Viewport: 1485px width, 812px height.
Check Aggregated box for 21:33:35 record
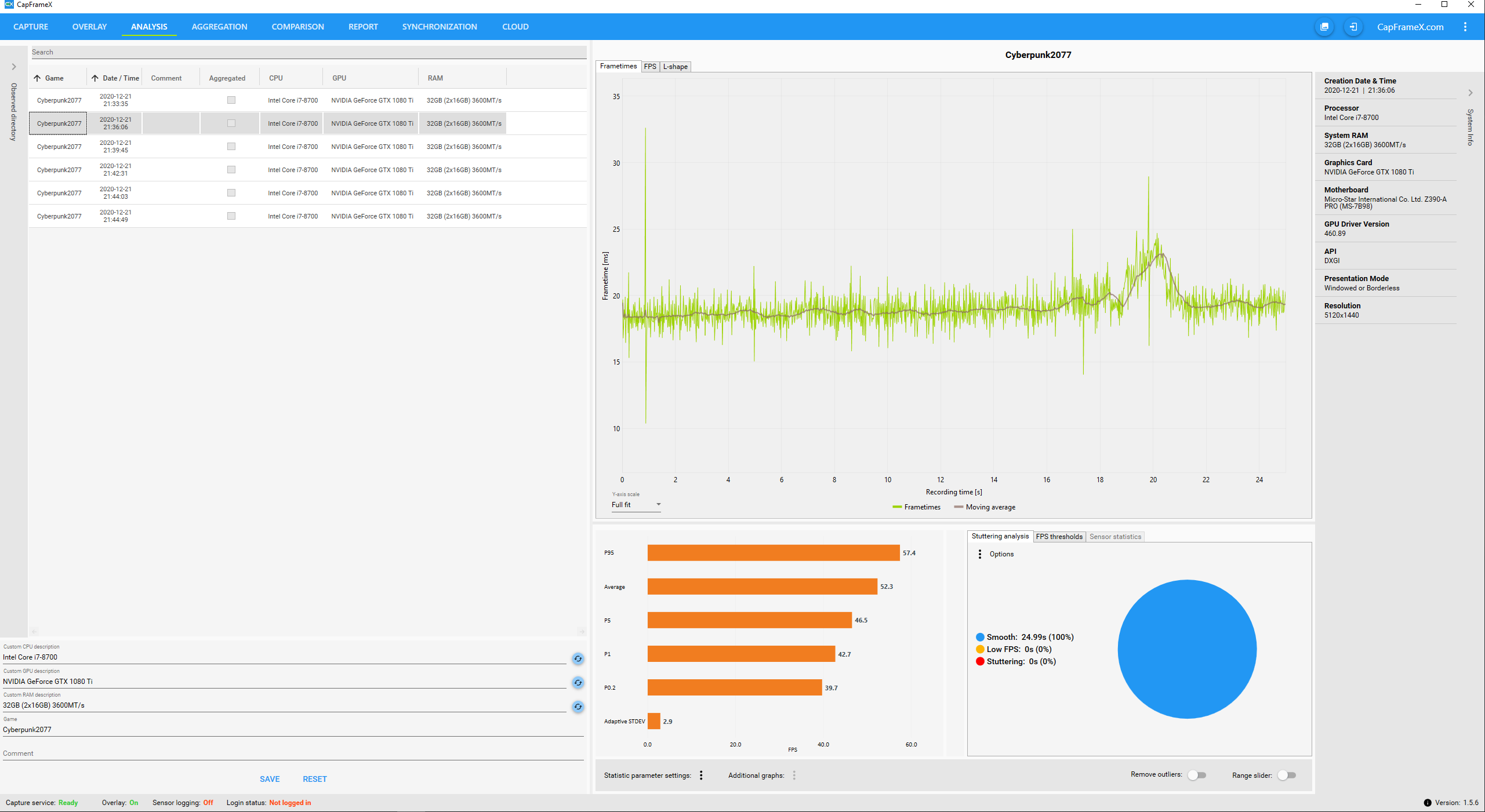(x=231, y=100)
